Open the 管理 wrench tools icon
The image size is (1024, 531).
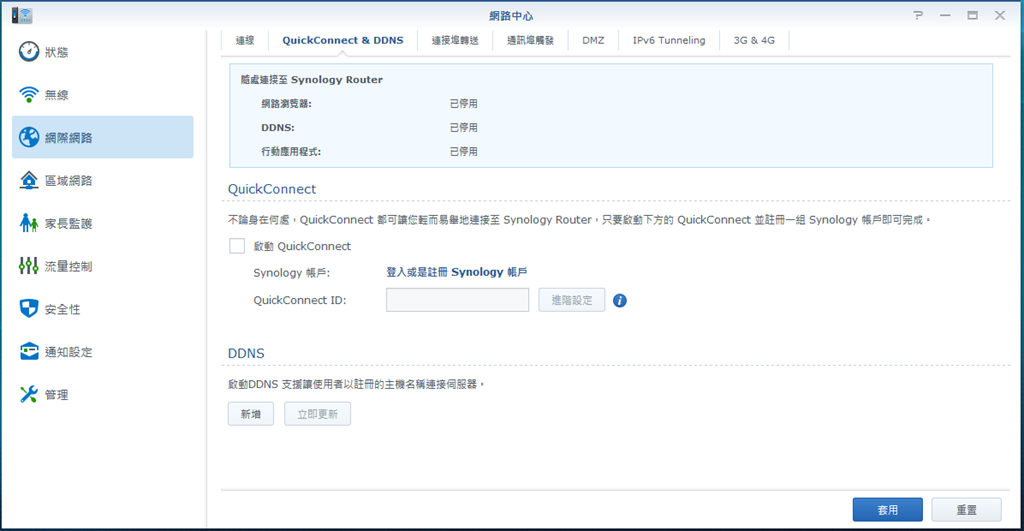[29, 394]
